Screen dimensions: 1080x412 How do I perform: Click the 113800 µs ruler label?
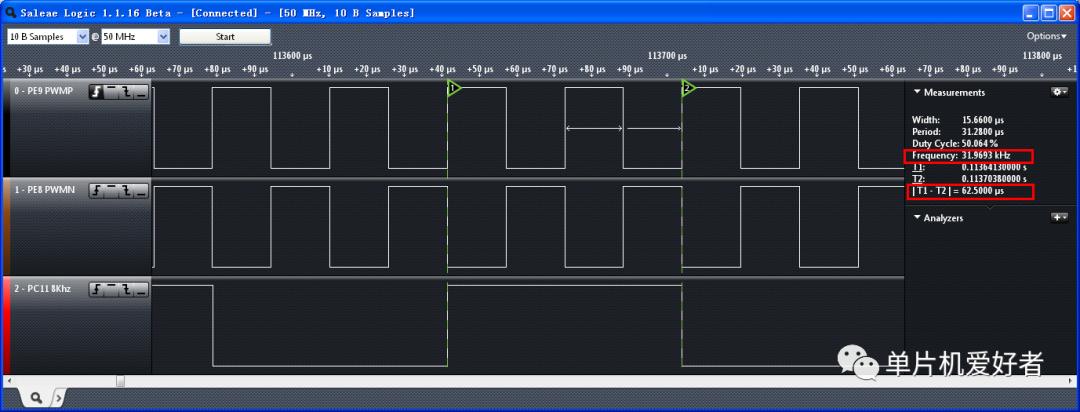coord(1042,56)
